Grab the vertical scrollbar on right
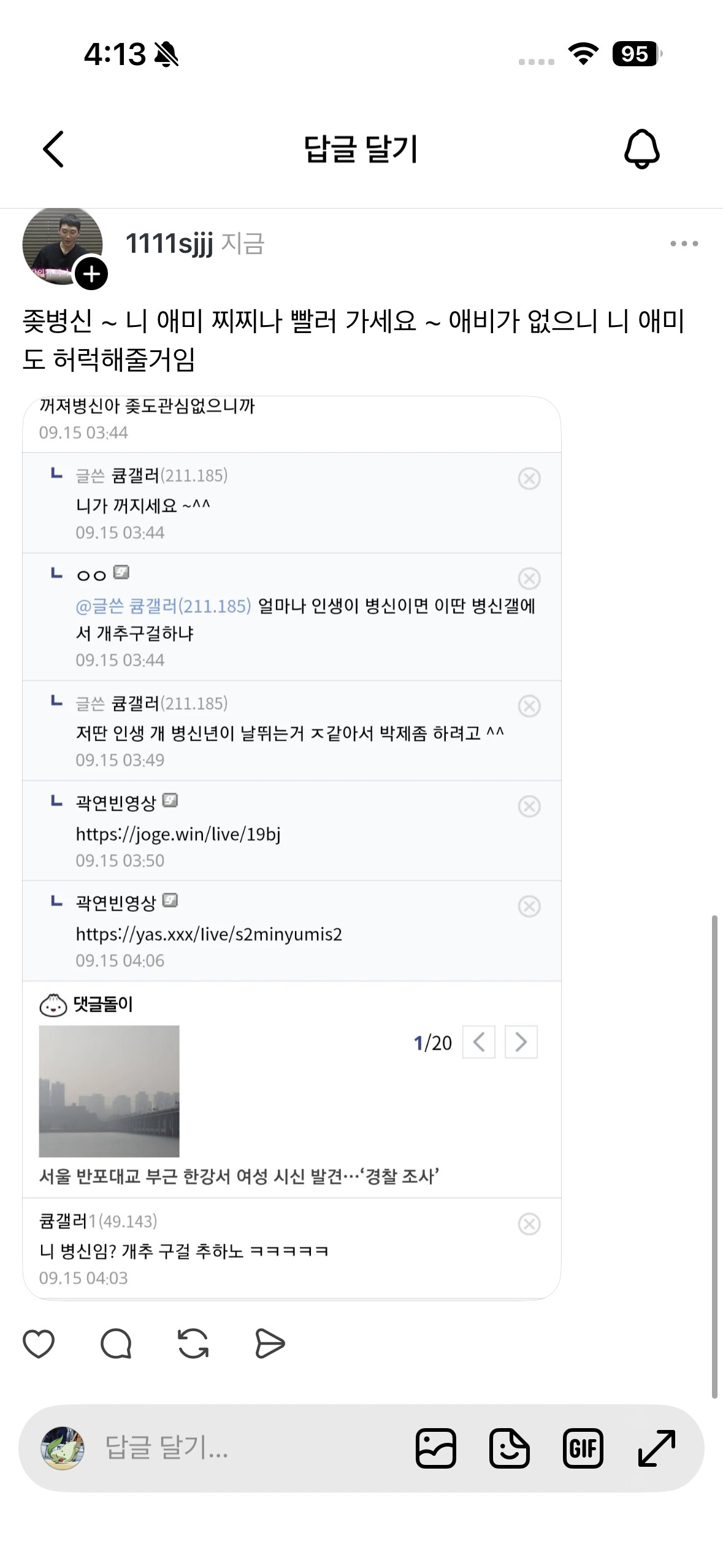 pyautogui.click(x=714, y=1156)
